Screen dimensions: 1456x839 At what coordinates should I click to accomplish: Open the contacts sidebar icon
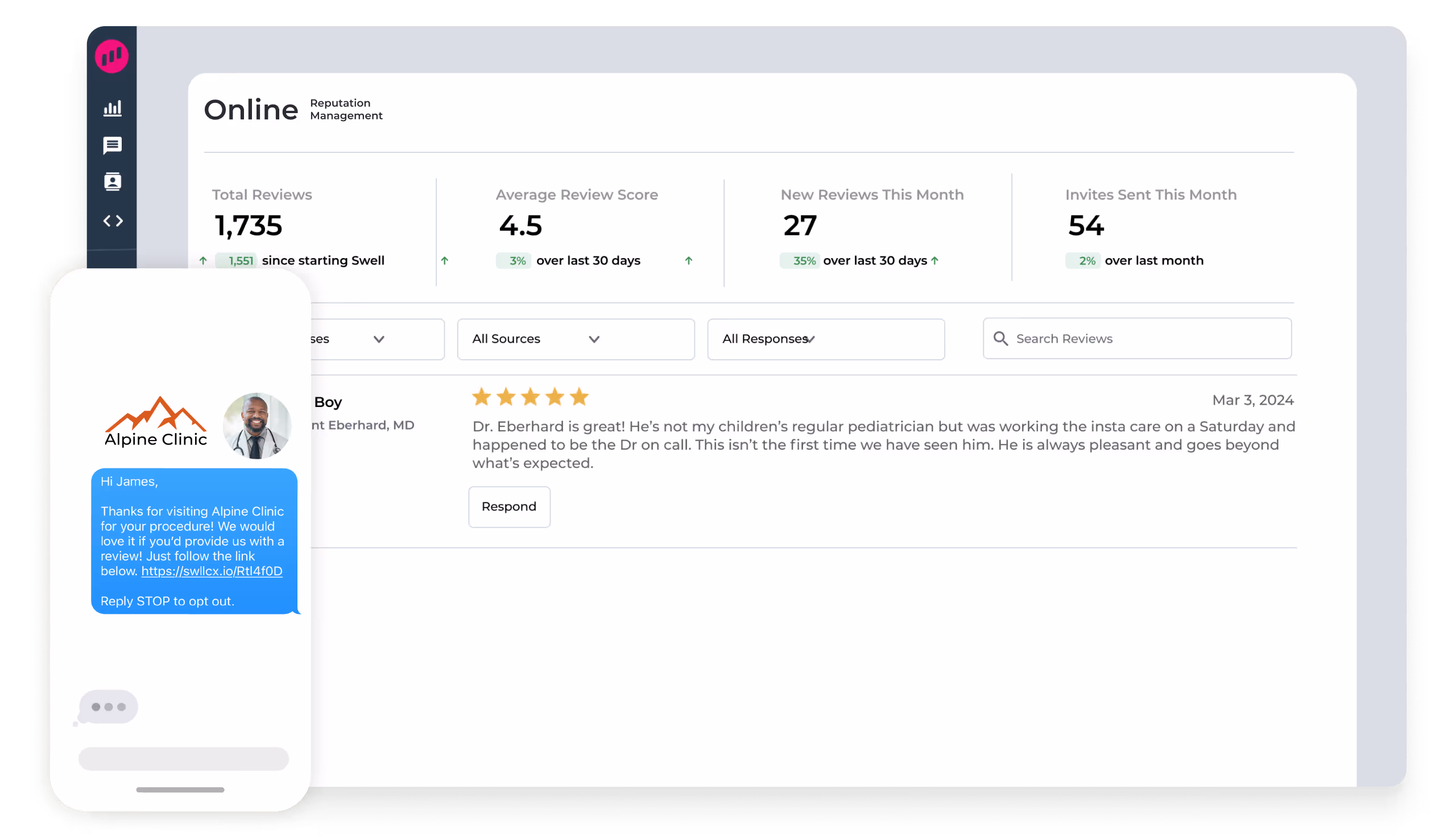(113, 182)
